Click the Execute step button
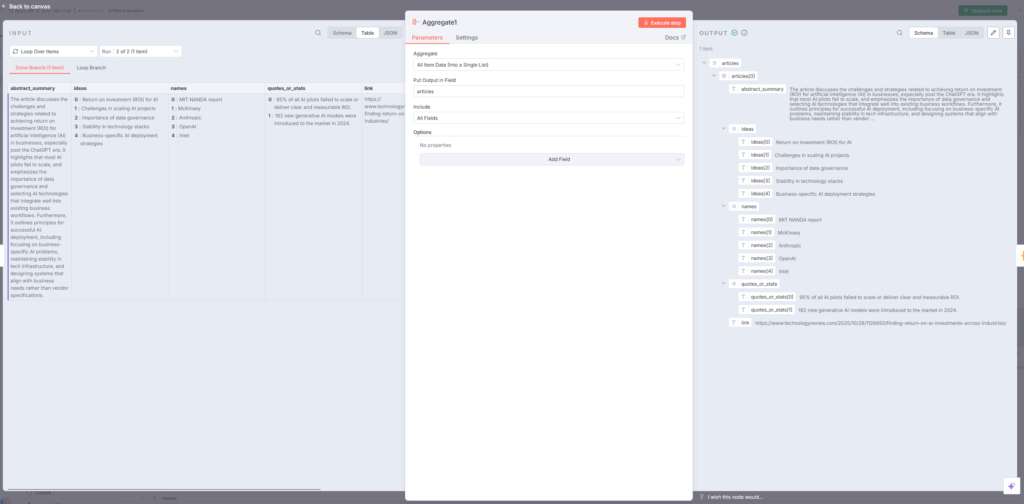This screenshot has height=504, width=1024. 661,22
